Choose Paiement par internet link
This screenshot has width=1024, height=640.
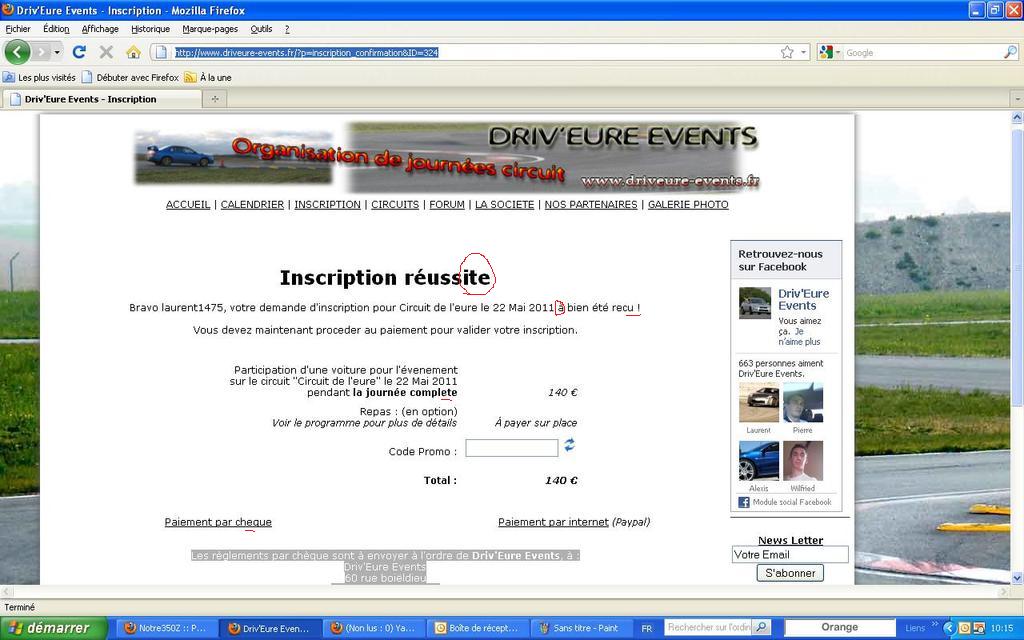point(553,522)
